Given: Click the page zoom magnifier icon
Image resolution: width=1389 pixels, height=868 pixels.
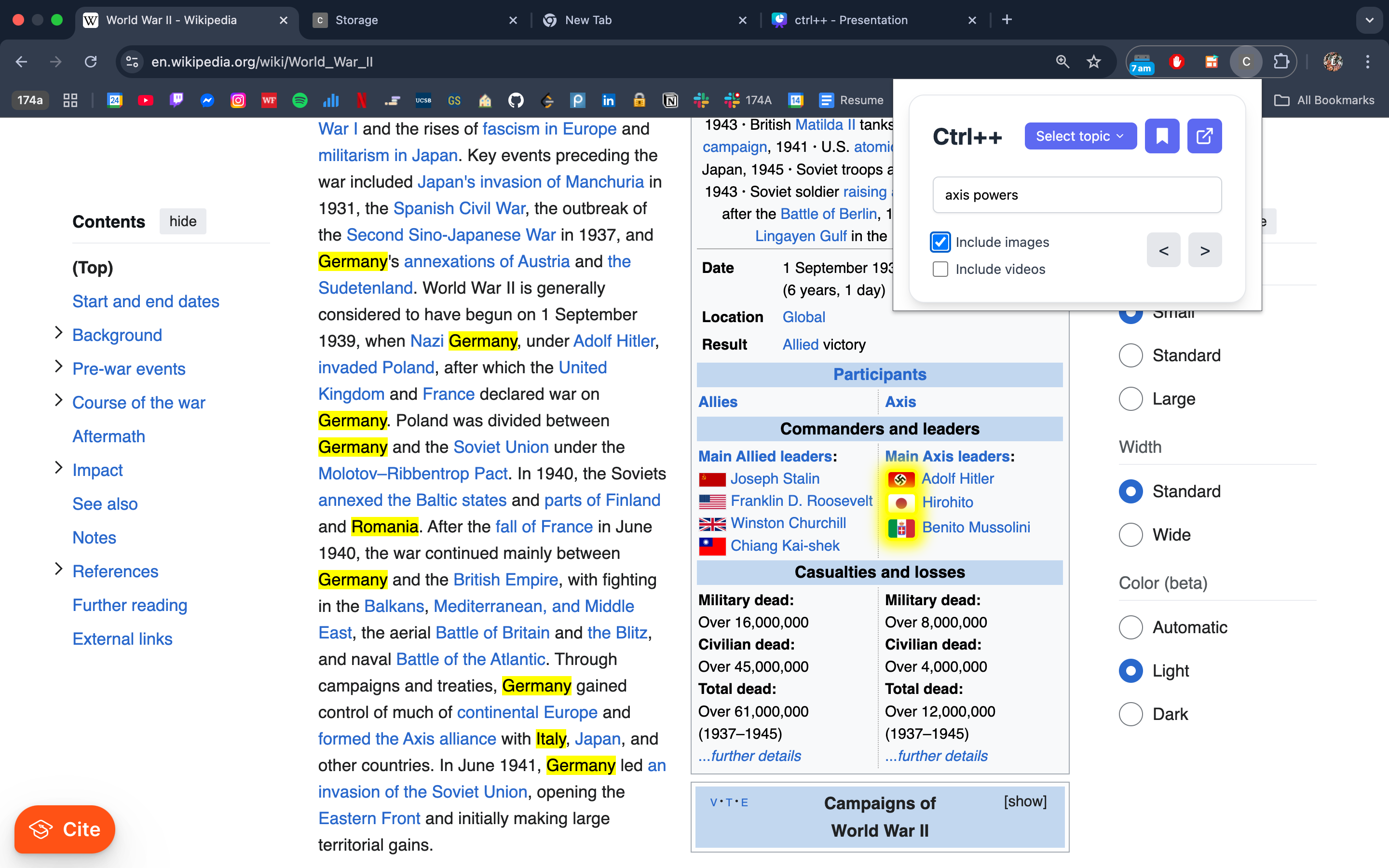Looking at the screenshot, I should click(x=1062, y=61).
